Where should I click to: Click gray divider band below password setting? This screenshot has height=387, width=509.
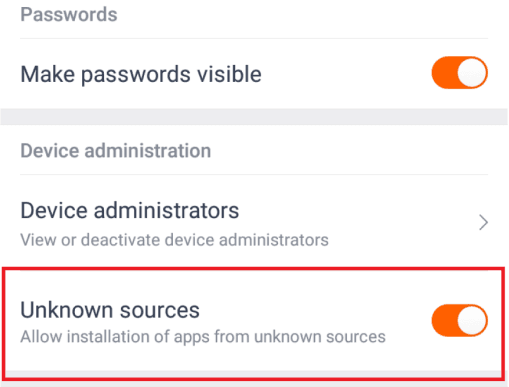click(254, 117)
